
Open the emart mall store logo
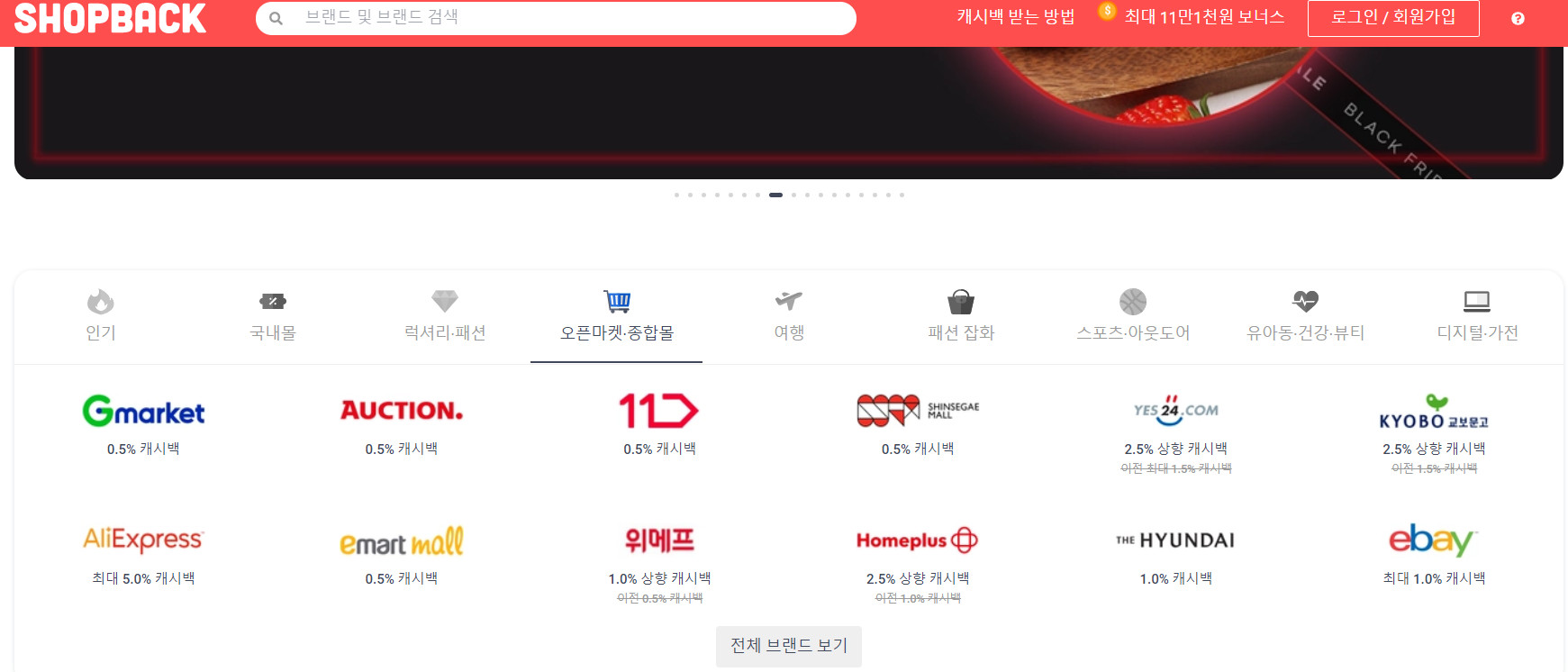(x=402, y=541)
